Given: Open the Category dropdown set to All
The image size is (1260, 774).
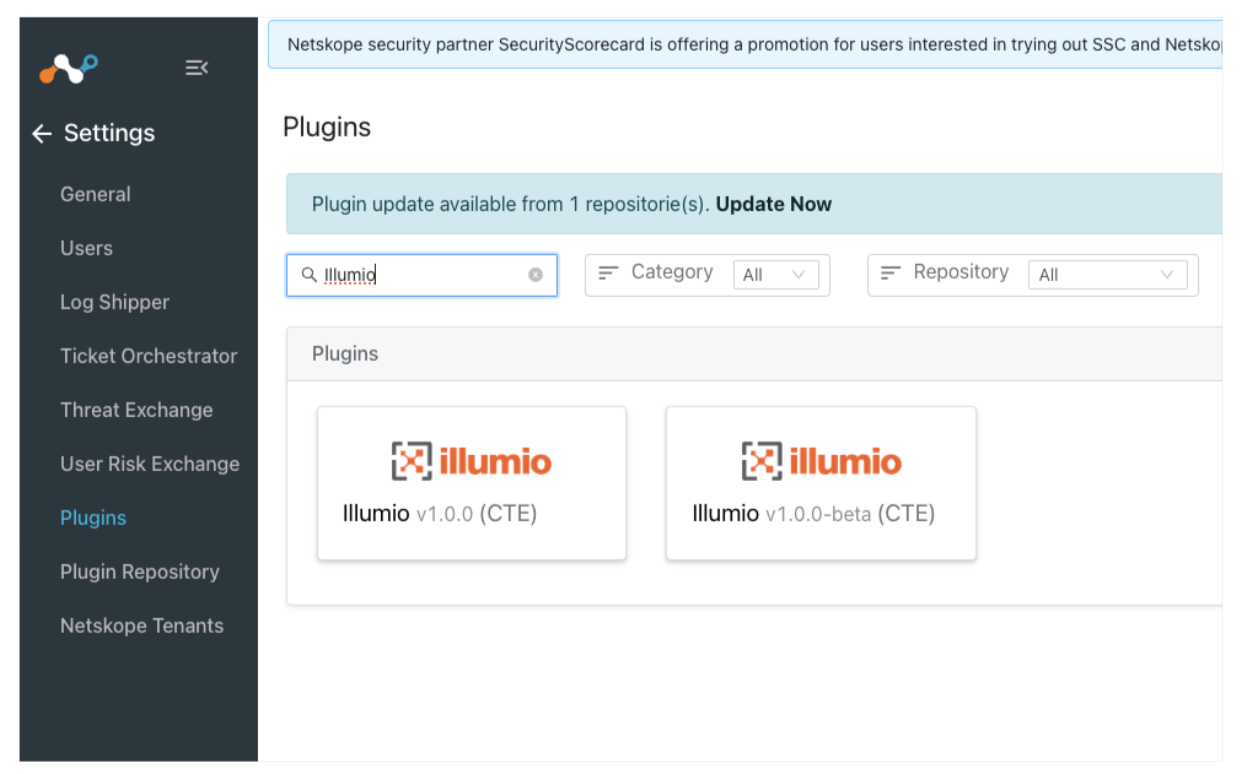Looking at the screenshot, I should [775, 275].
